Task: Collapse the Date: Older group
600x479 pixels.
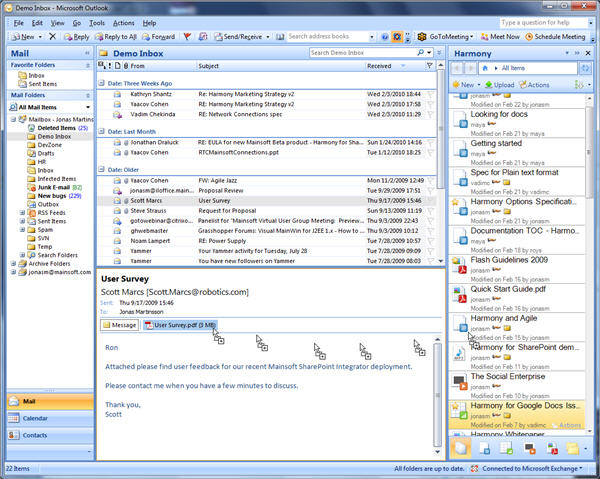Action: [102, 169]
